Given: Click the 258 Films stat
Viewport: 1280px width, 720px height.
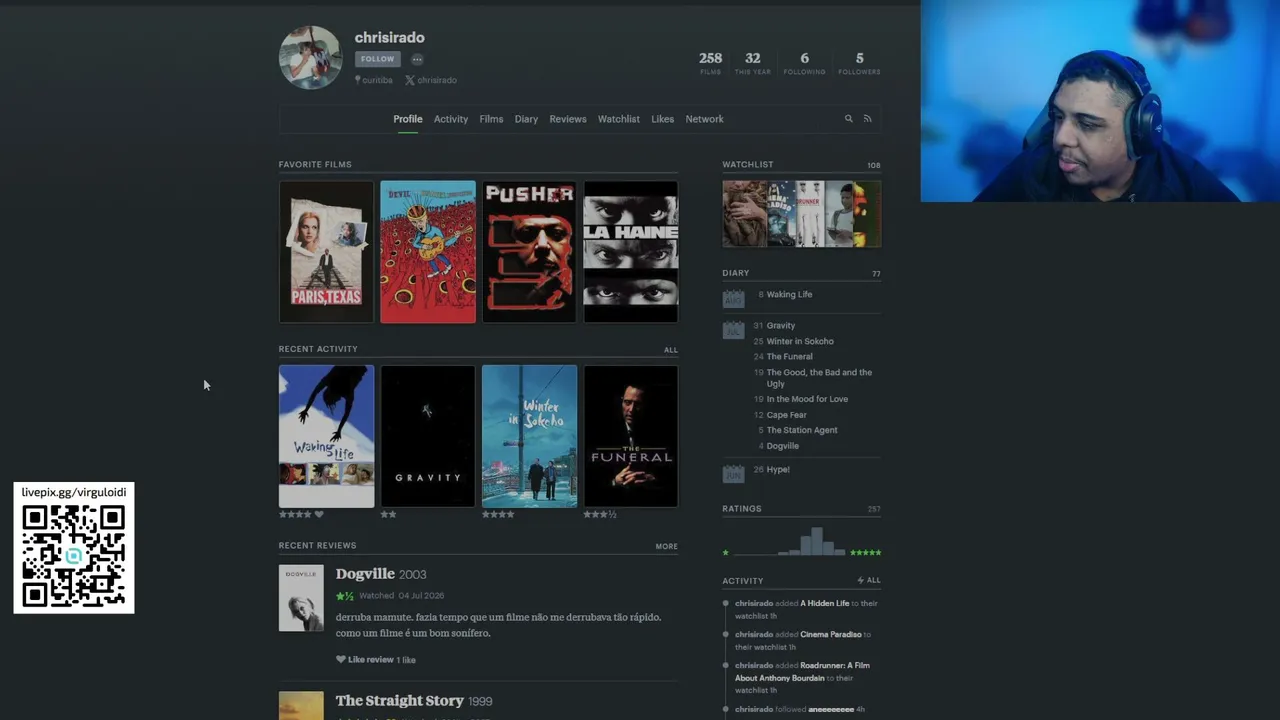Looking at the screenshot, I should (710, 63).
